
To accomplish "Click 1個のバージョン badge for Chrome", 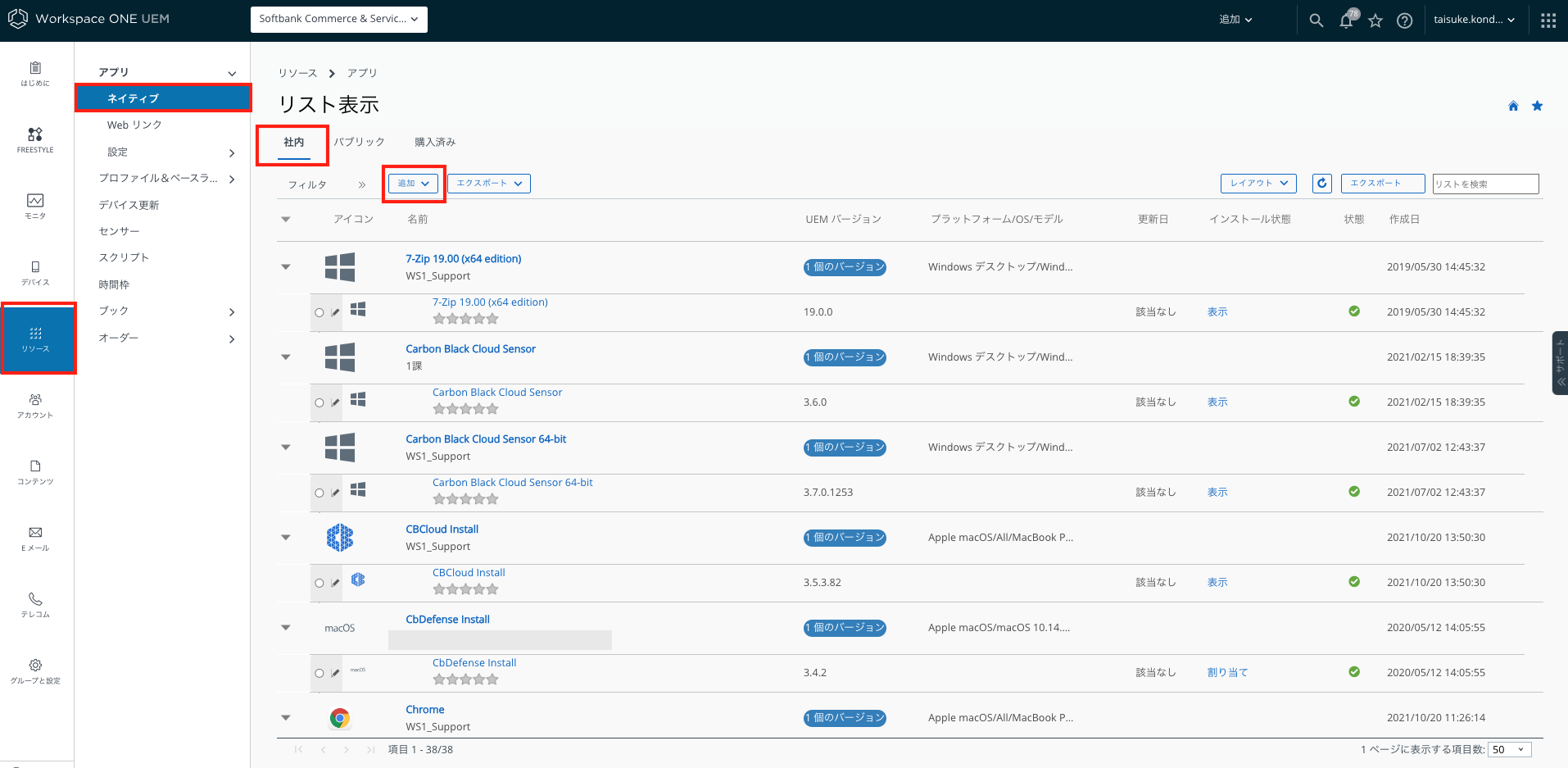I will (x=845, y=718).
